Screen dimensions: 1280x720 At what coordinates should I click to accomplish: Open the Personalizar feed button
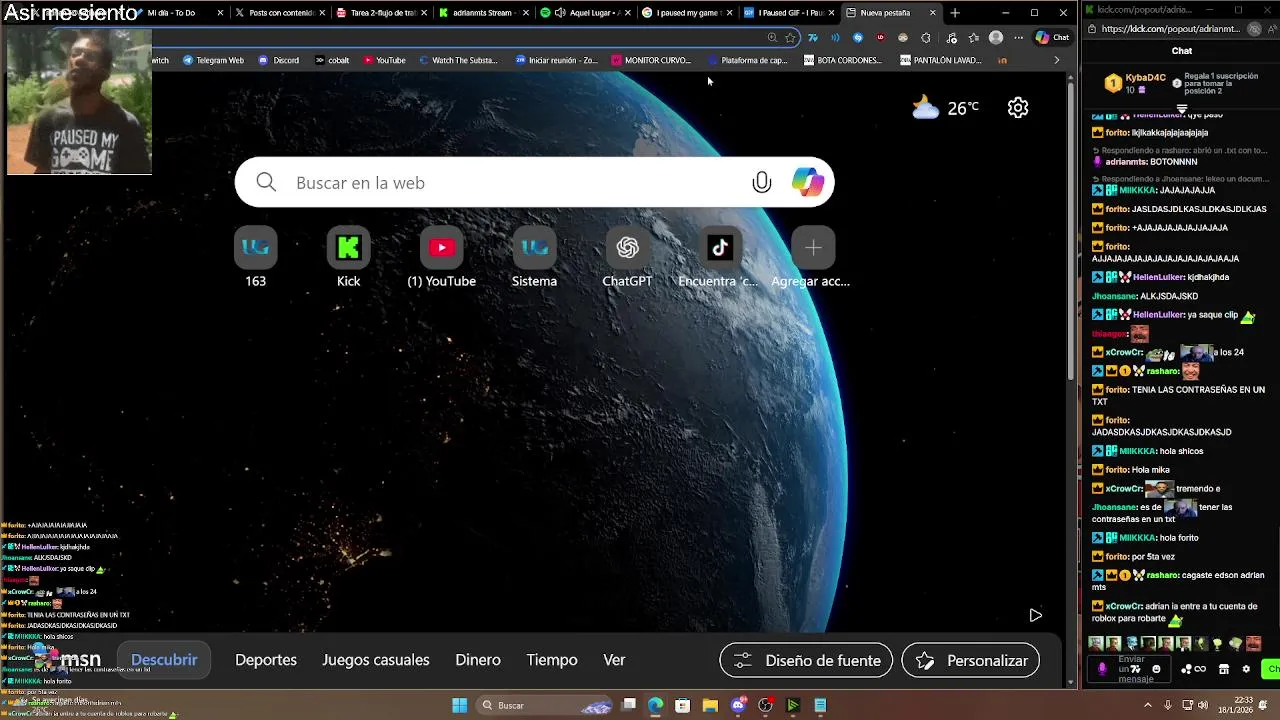(x=970, y=660)
